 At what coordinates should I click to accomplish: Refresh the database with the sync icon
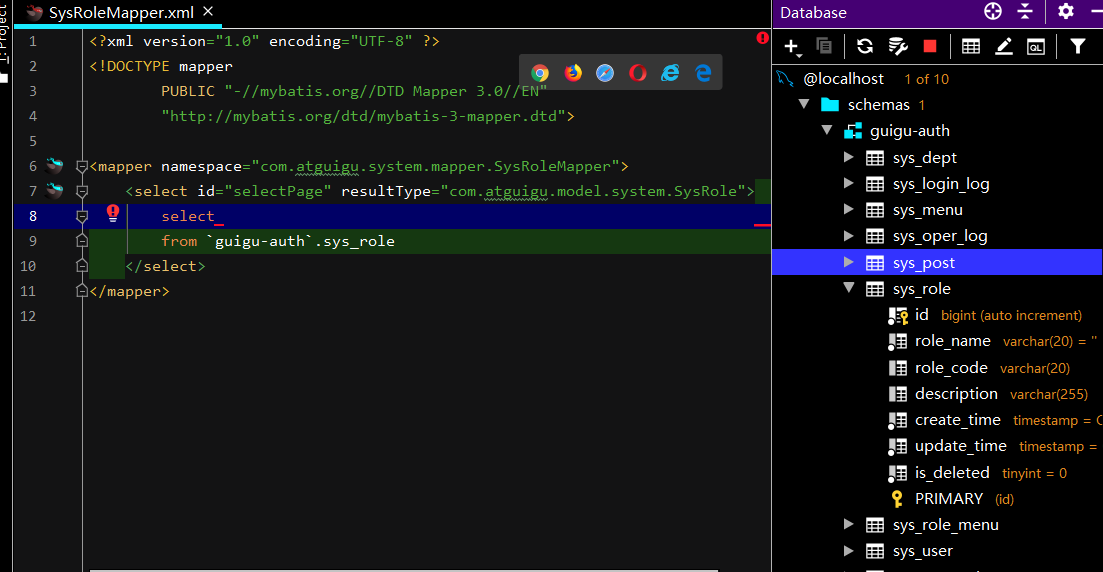coord(865,46)
